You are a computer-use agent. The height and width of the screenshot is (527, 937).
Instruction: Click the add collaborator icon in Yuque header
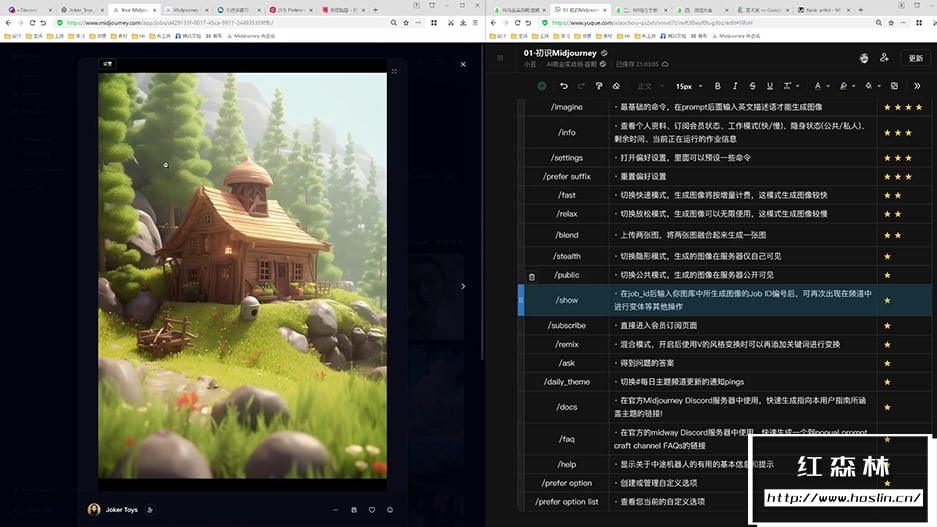pyautogui.click(x=884, y=57)
